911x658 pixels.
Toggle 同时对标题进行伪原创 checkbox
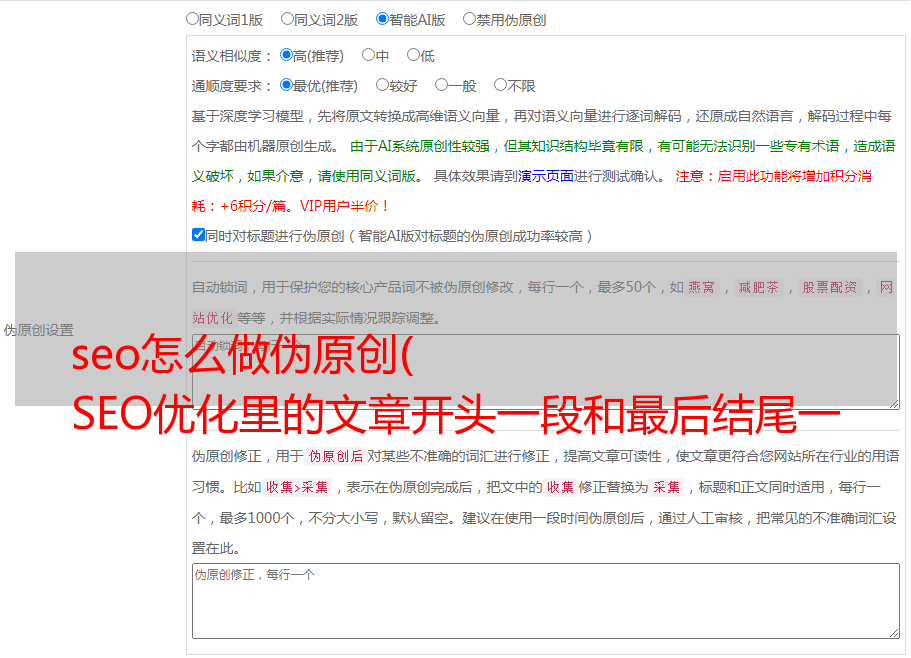pyautogui.click(x=198, y=235)
